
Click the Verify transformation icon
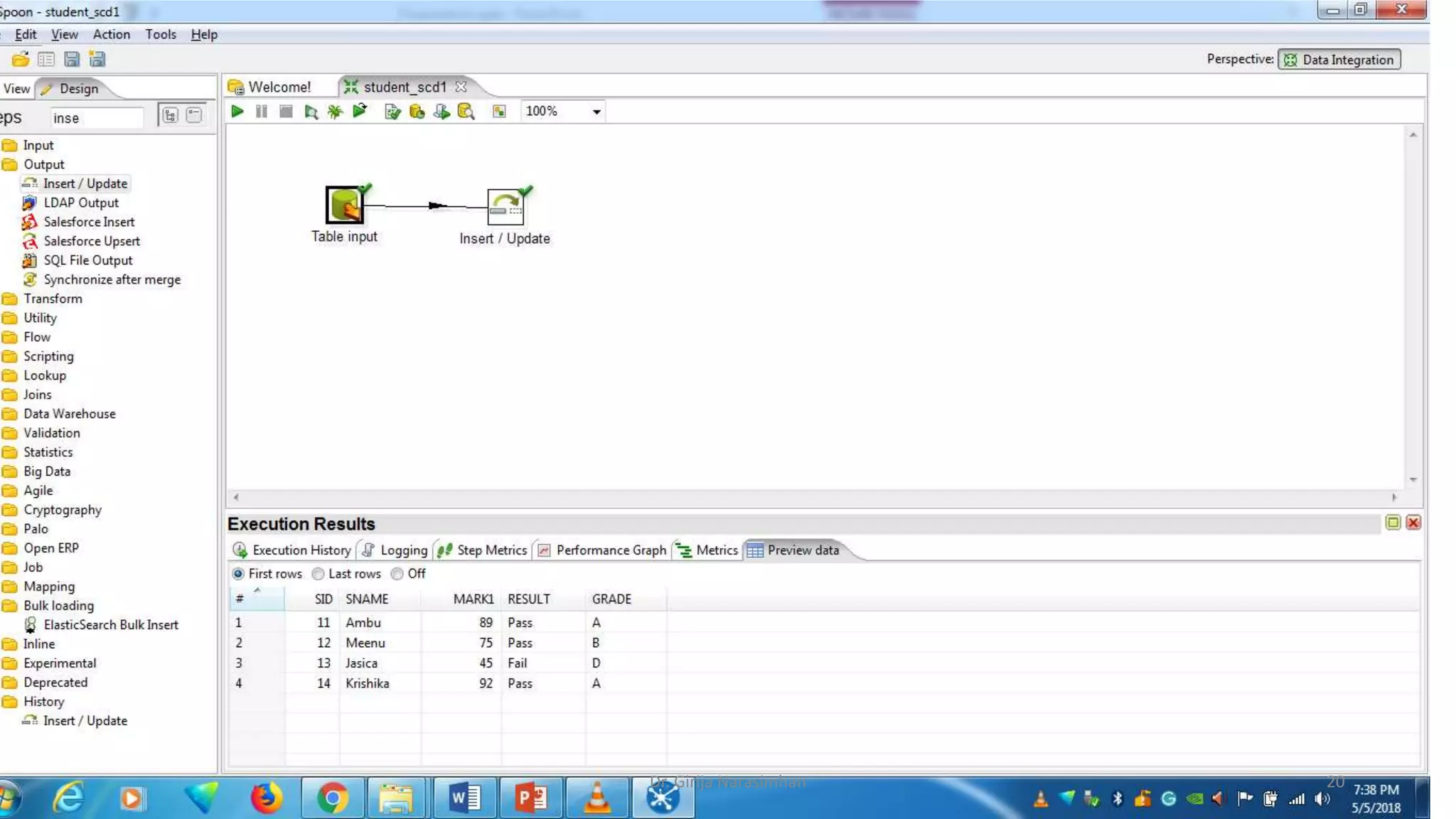pos(392,112)
